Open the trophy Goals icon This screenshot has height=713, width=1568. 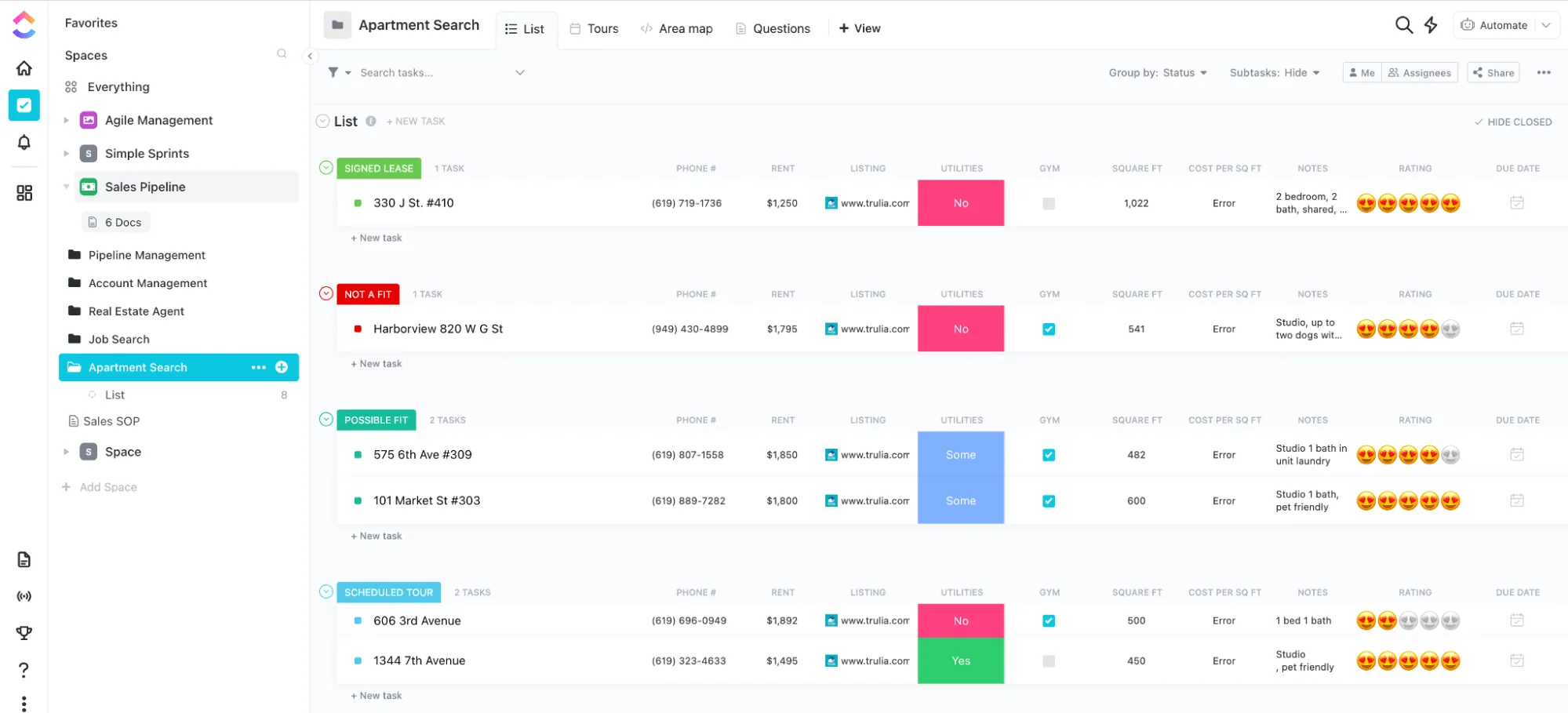click(24, 632)
